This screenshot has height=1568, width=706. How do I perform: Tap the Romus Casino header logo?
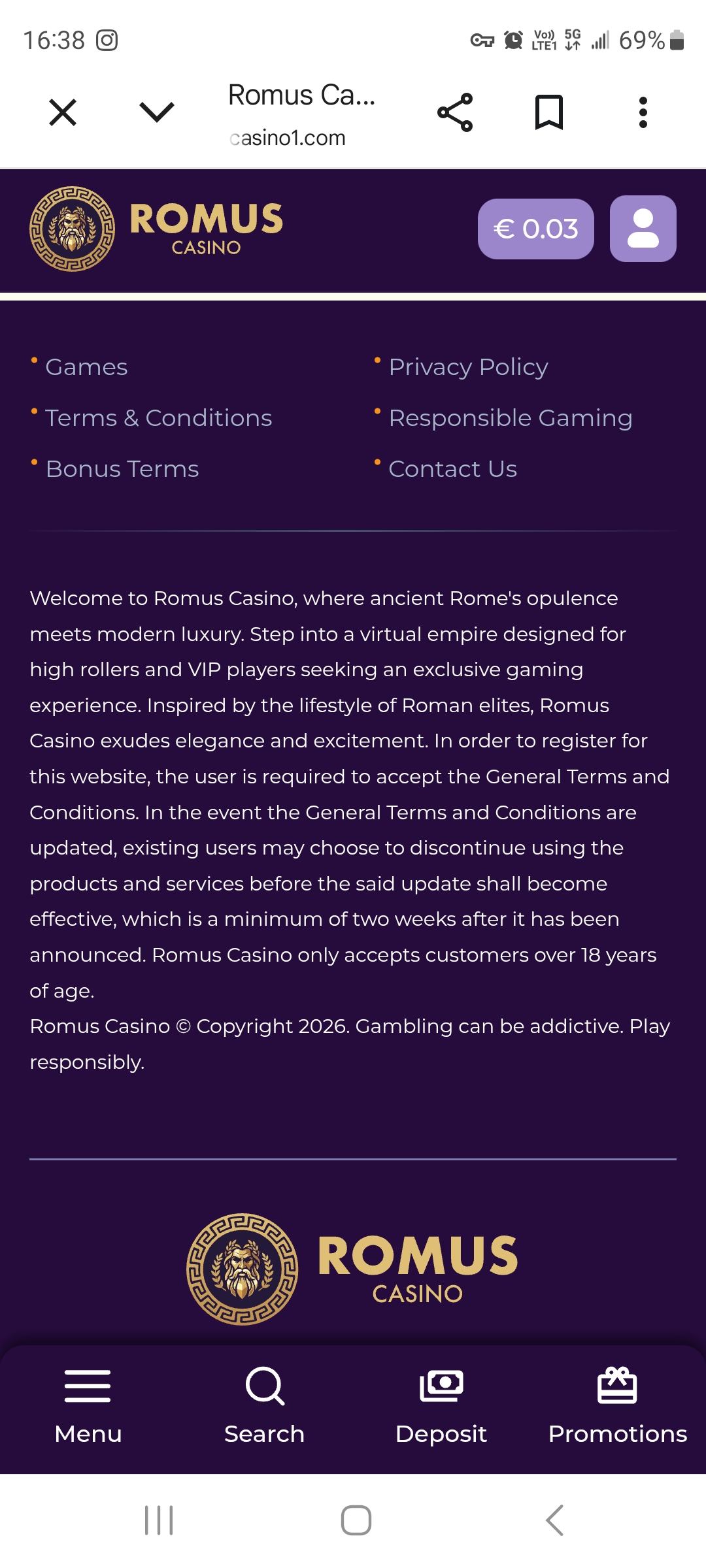[x=157, y=229]
